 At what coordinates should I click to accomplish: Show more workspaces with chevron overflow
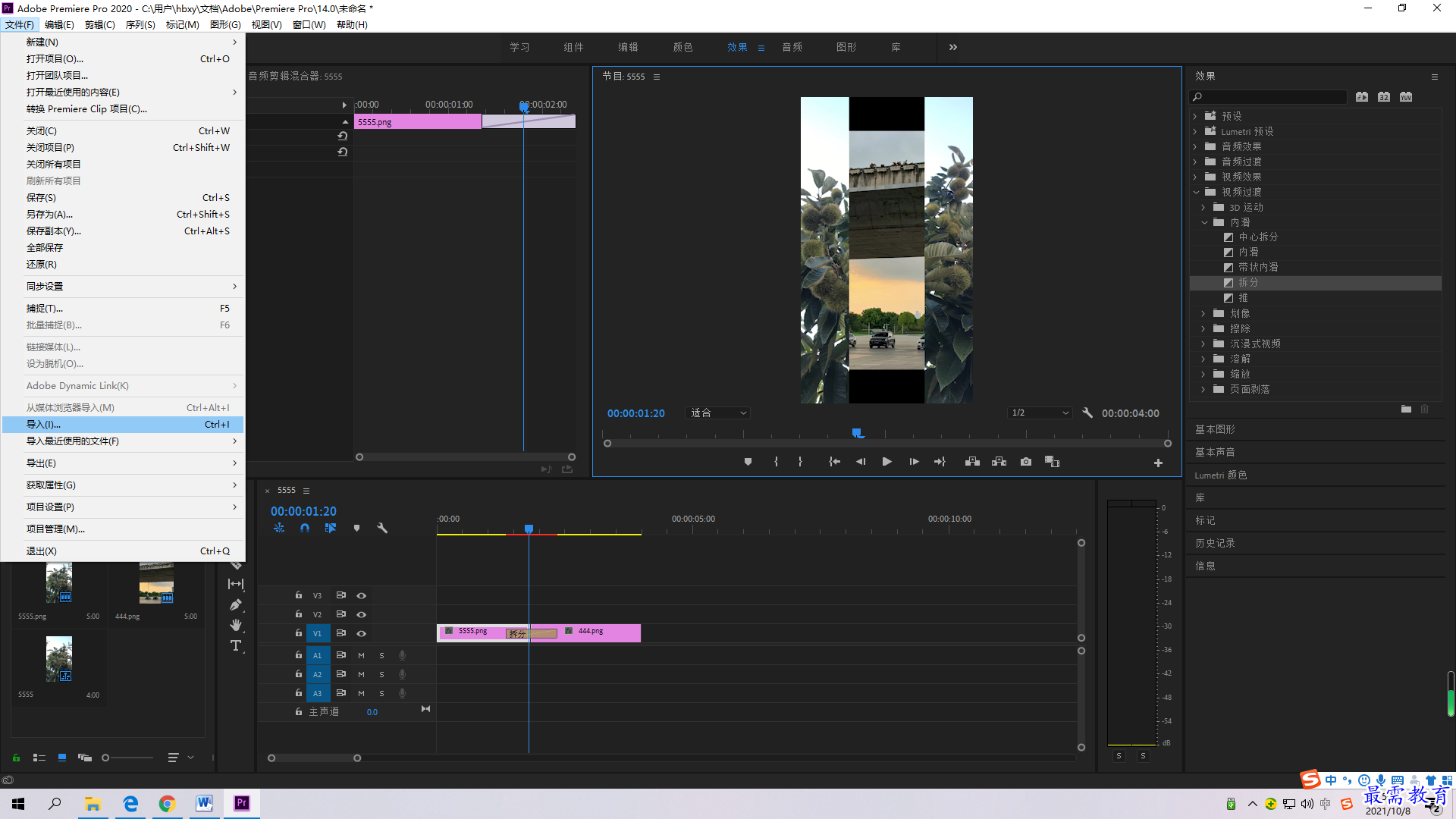point(953,47)
